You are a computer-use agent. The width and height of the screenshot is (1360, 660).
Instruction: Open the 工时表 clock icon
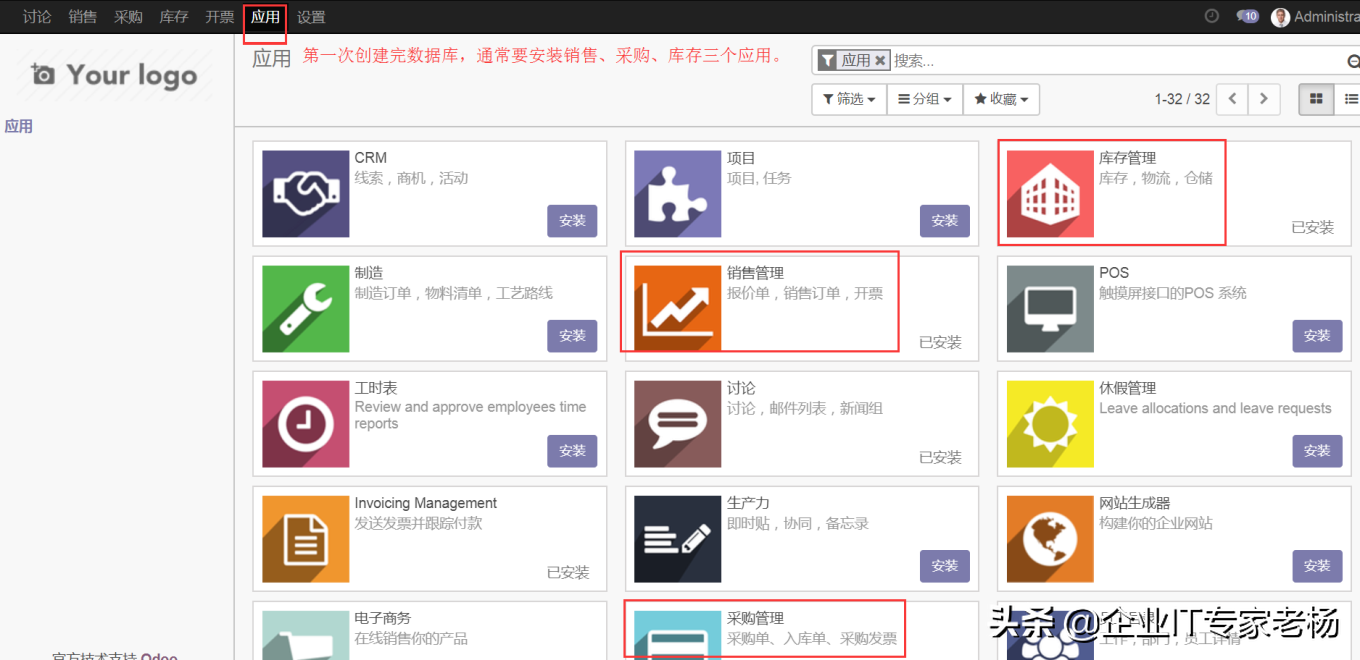(x=306, y=424)
